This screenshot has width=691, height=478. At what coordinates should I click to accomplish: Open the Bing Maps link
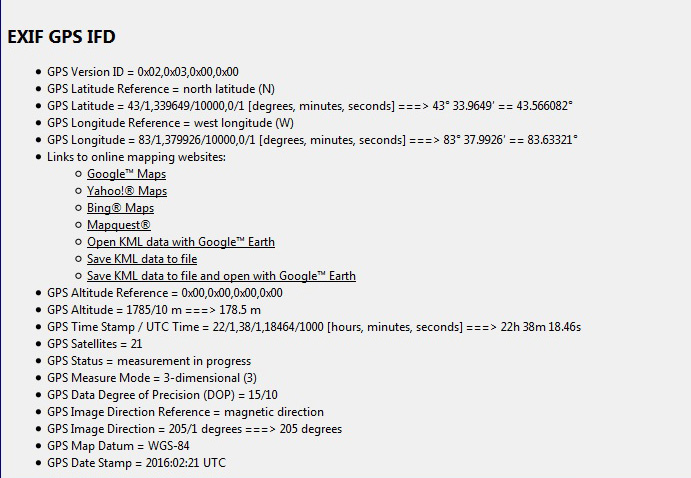point(120,208)
